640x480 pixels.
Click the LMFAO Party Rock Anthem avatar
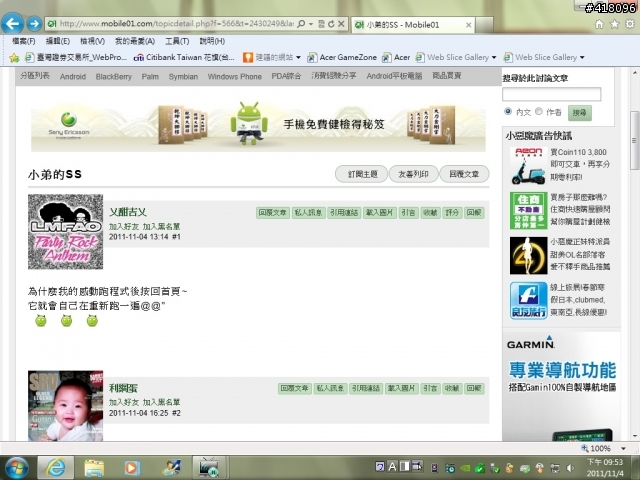pyautogui.click(x=65, y=232)
